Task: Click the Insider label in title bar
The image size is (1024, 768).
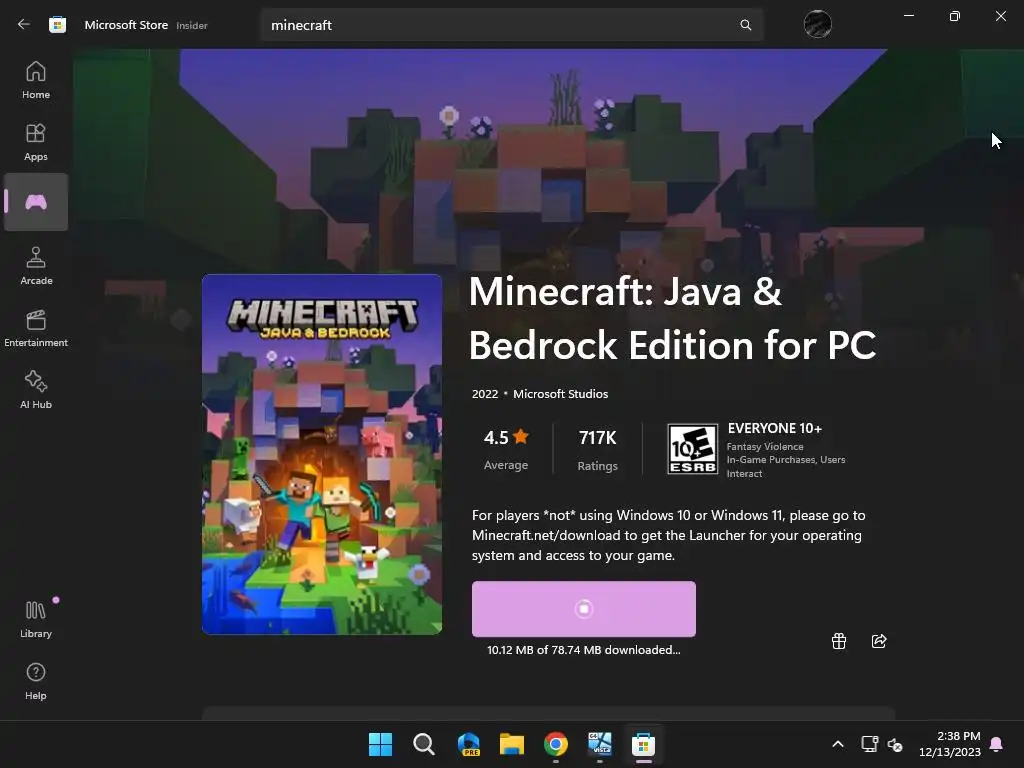Action: pyautogui.click(x=192, y=25)
